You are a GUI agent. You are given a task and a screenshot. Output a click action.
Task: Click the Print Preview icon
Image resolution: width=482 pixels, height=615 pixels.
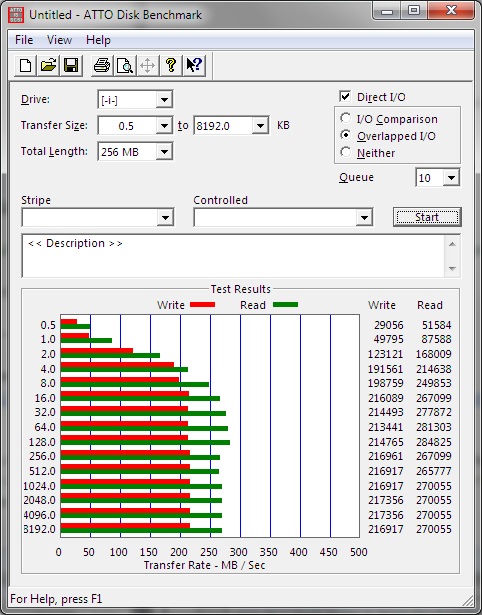(x=125, y=65)
